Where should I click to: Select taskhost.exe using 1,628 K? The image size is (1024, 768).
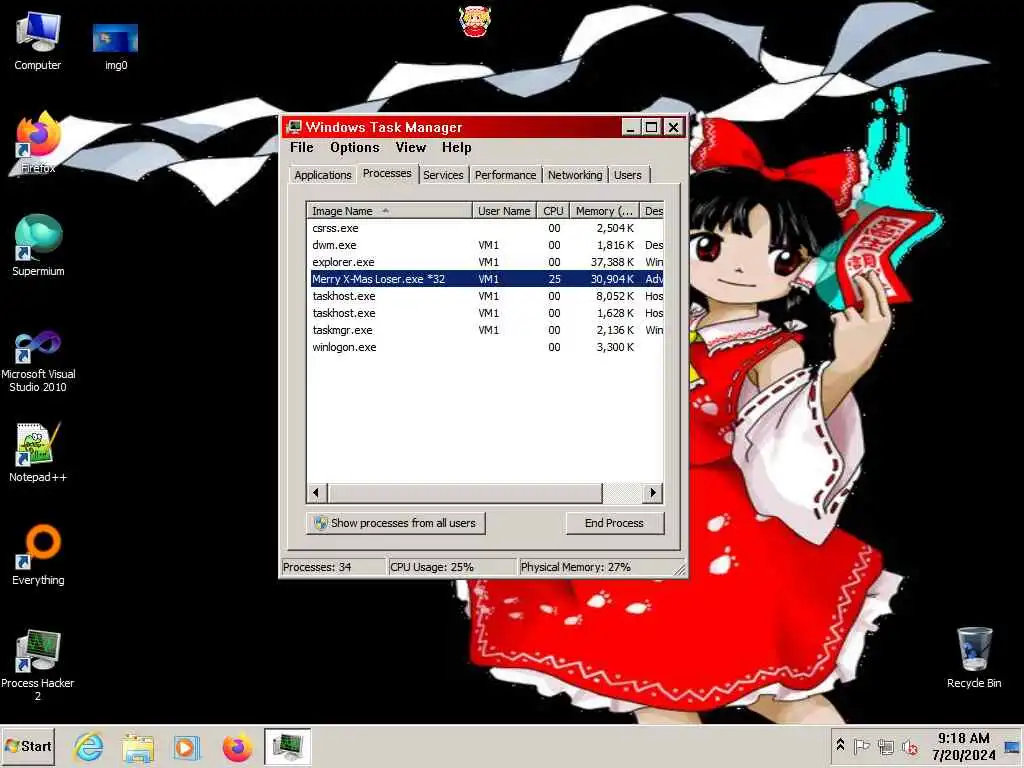pyautogui.click(x=486, y=313)
